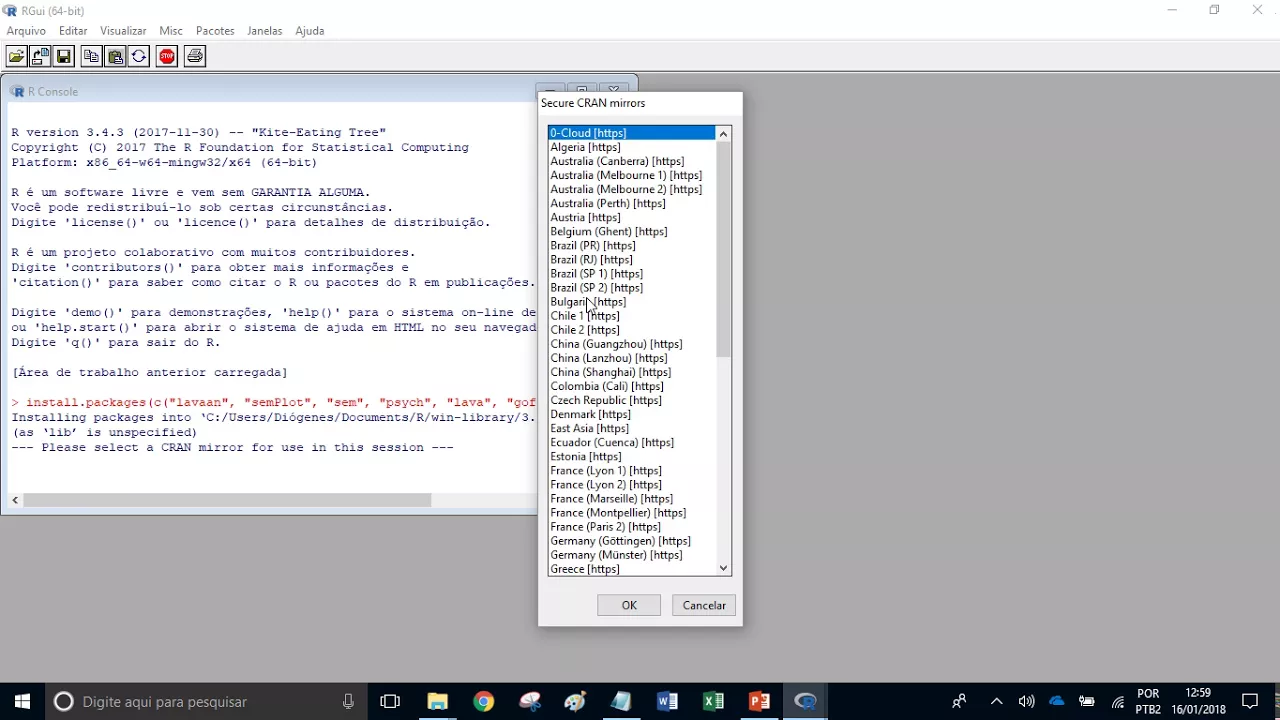Click the volume icon in system tray
Screen dimensions: 1280x720
tap(1026, 701)
